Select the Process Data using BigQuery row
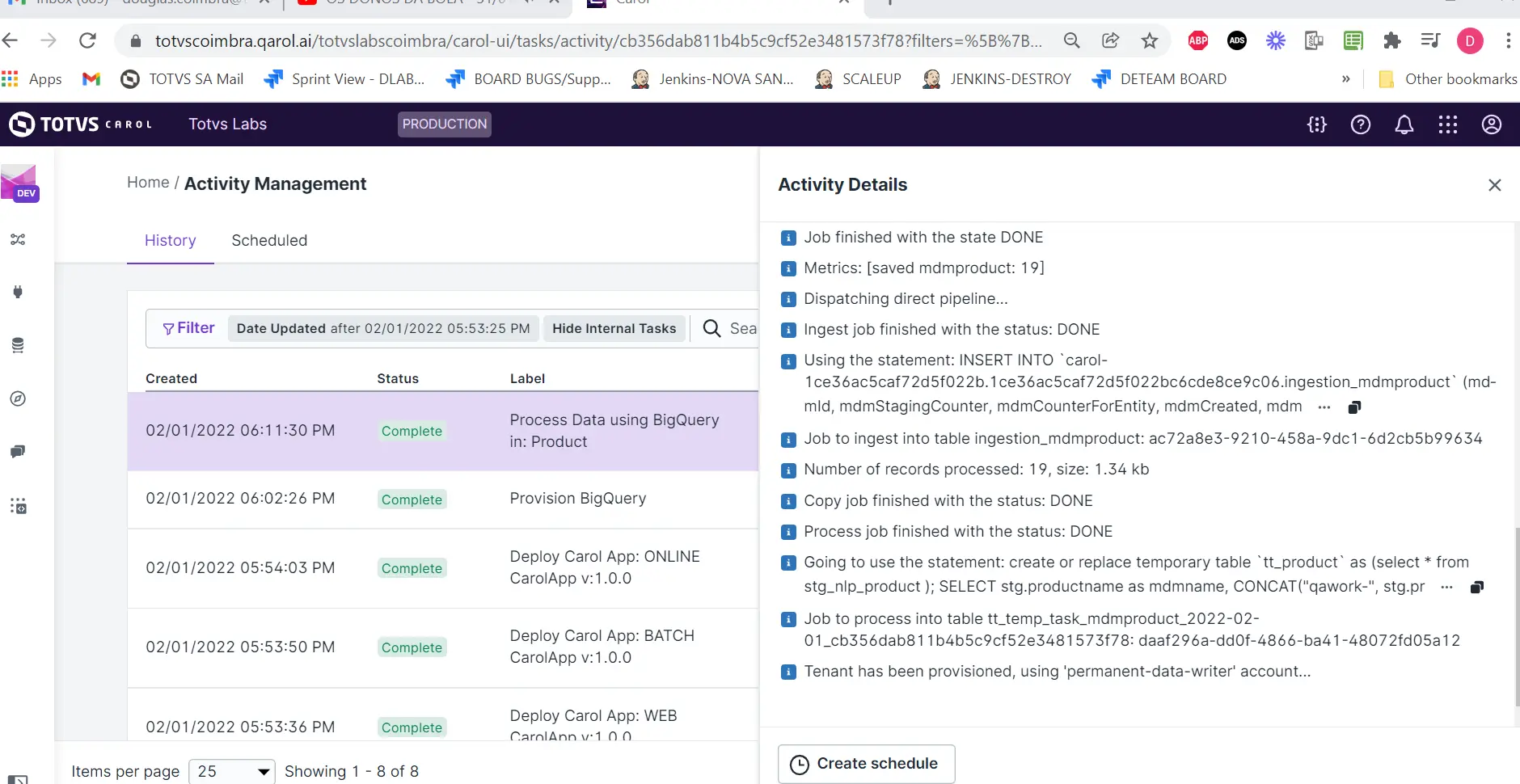1520x784 pixels. [443, 431]
